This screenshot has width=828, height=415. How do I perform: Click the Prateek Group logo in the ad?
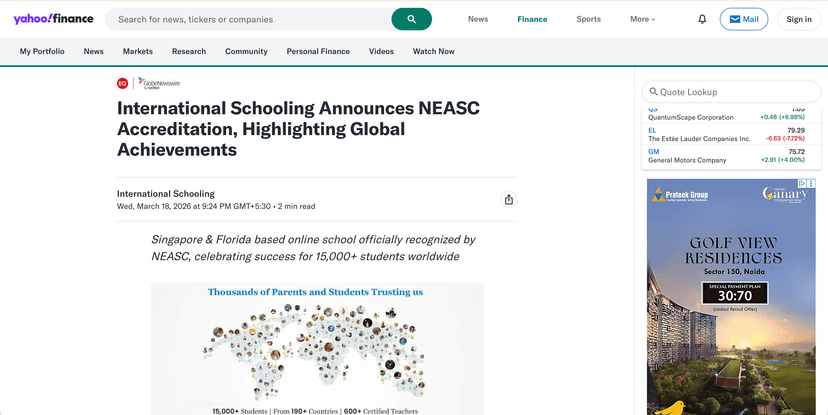(x=680, y=195)
